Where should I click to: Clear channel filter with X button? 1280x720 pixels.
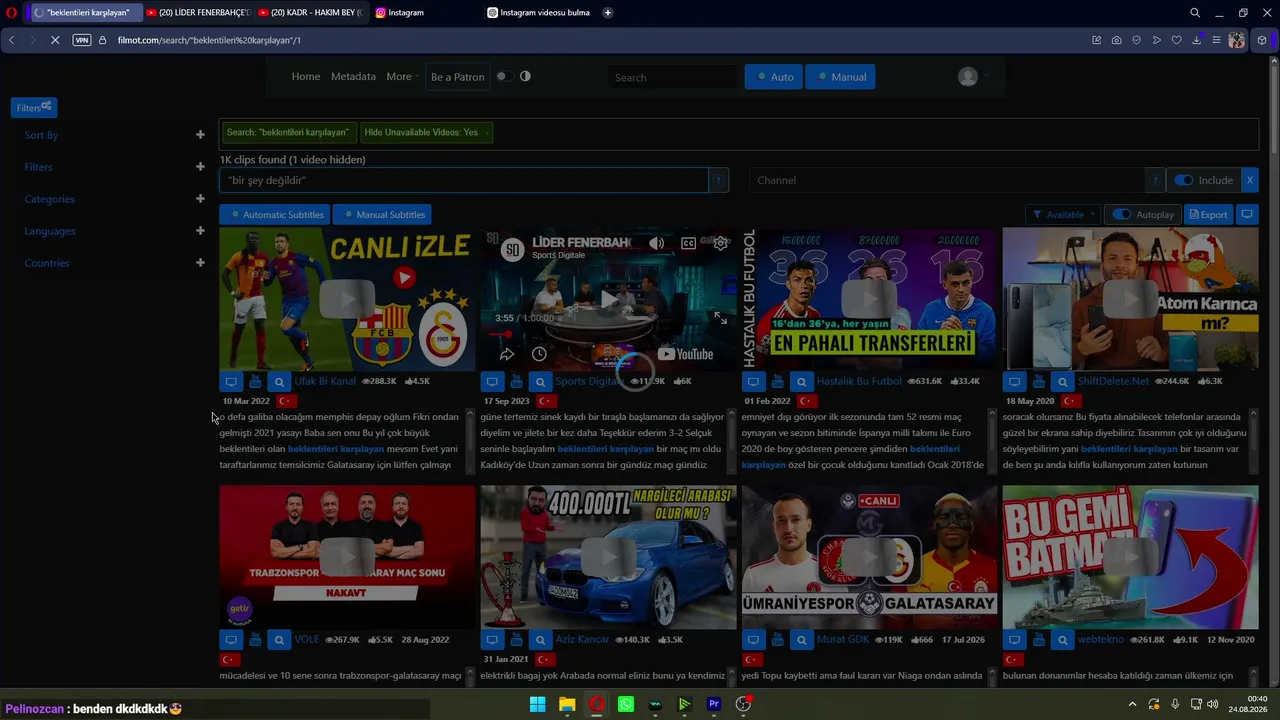pos(1249,180)
